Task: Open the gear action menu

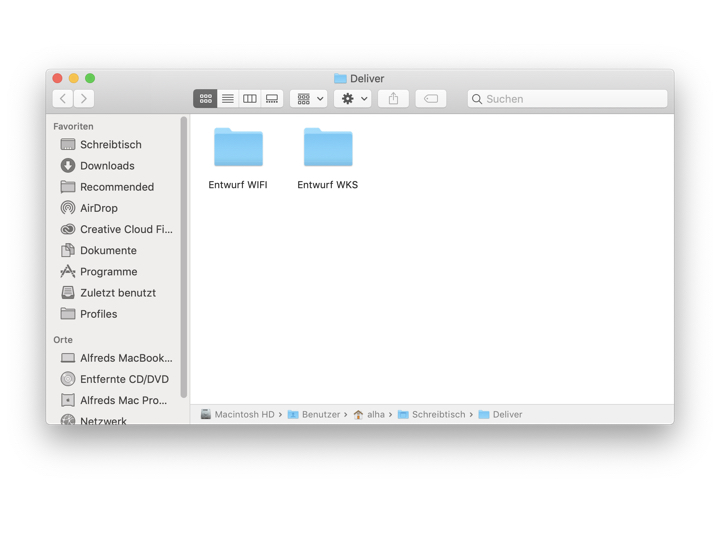Action: pos(353,99)
